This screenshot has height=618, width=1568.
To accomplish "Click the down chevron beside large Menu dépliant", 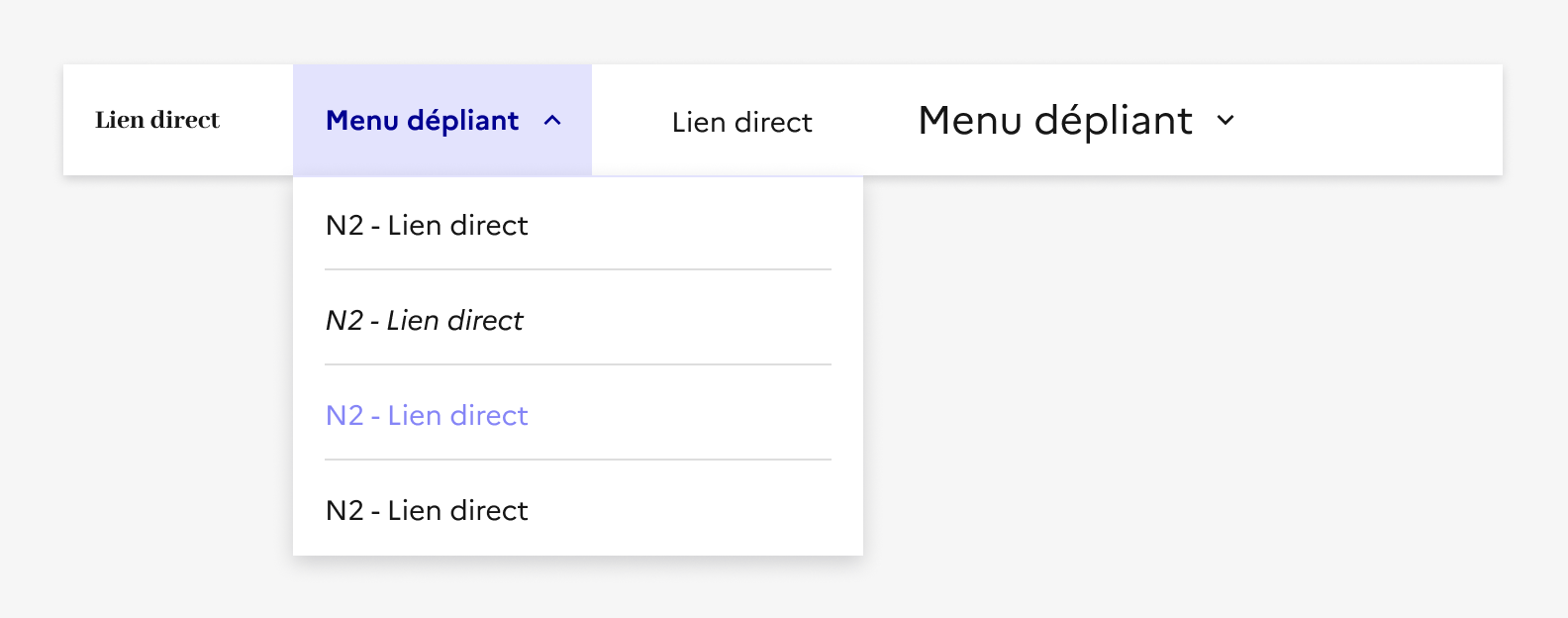I will tap(1225, 121).
